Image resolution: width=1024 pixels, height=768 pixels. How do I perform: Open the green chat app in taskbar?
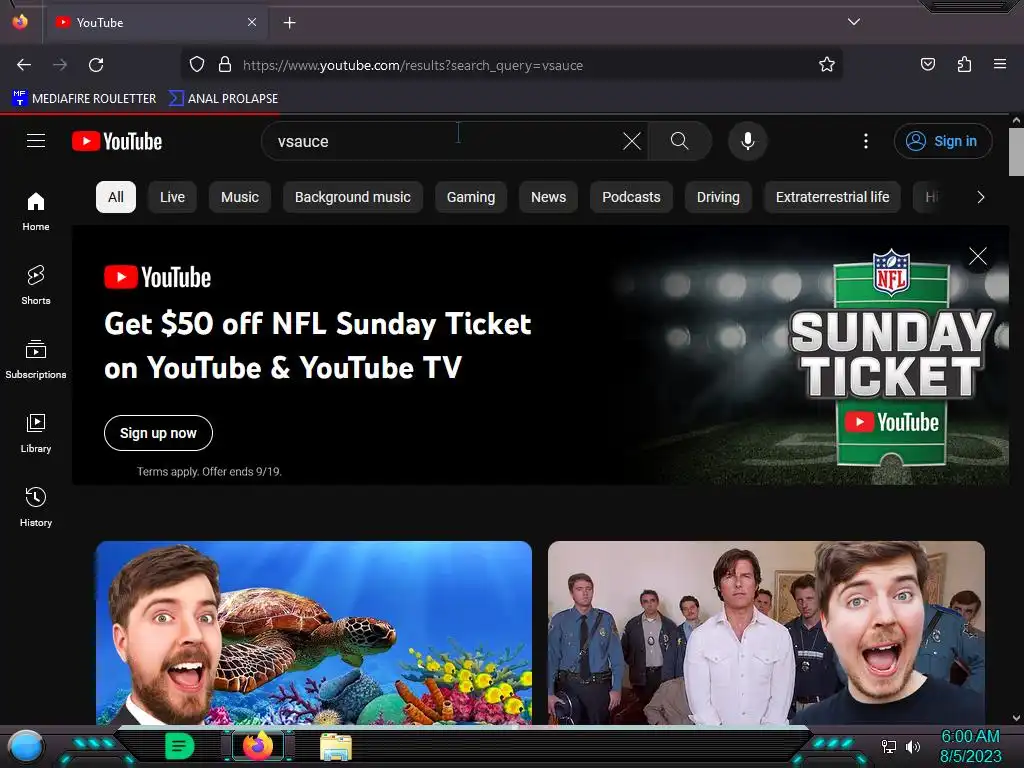click(x=179, y=746)
